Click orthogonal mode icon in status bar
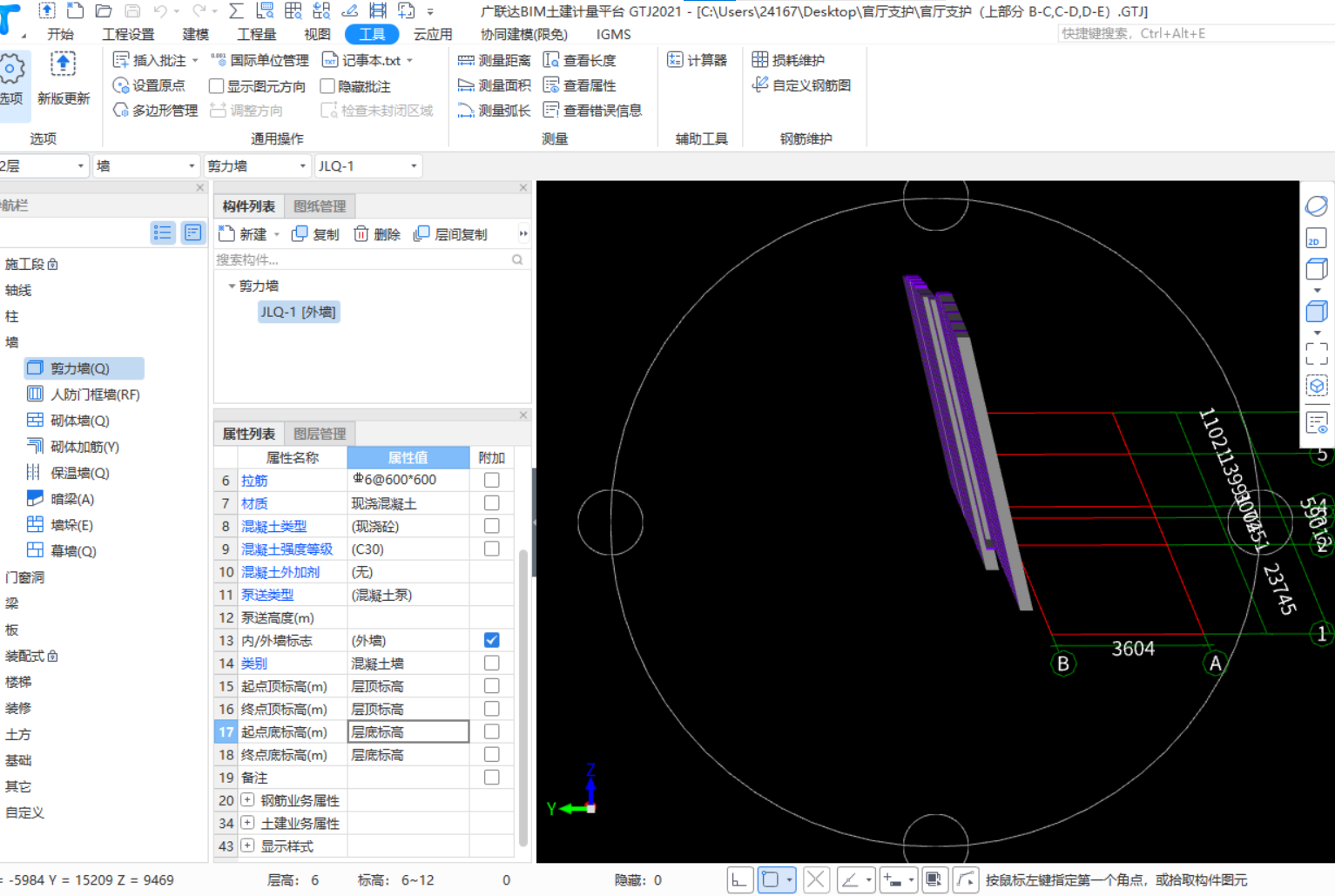The height and width of the screenshot is (896, 1335). (x=739, y=879)
